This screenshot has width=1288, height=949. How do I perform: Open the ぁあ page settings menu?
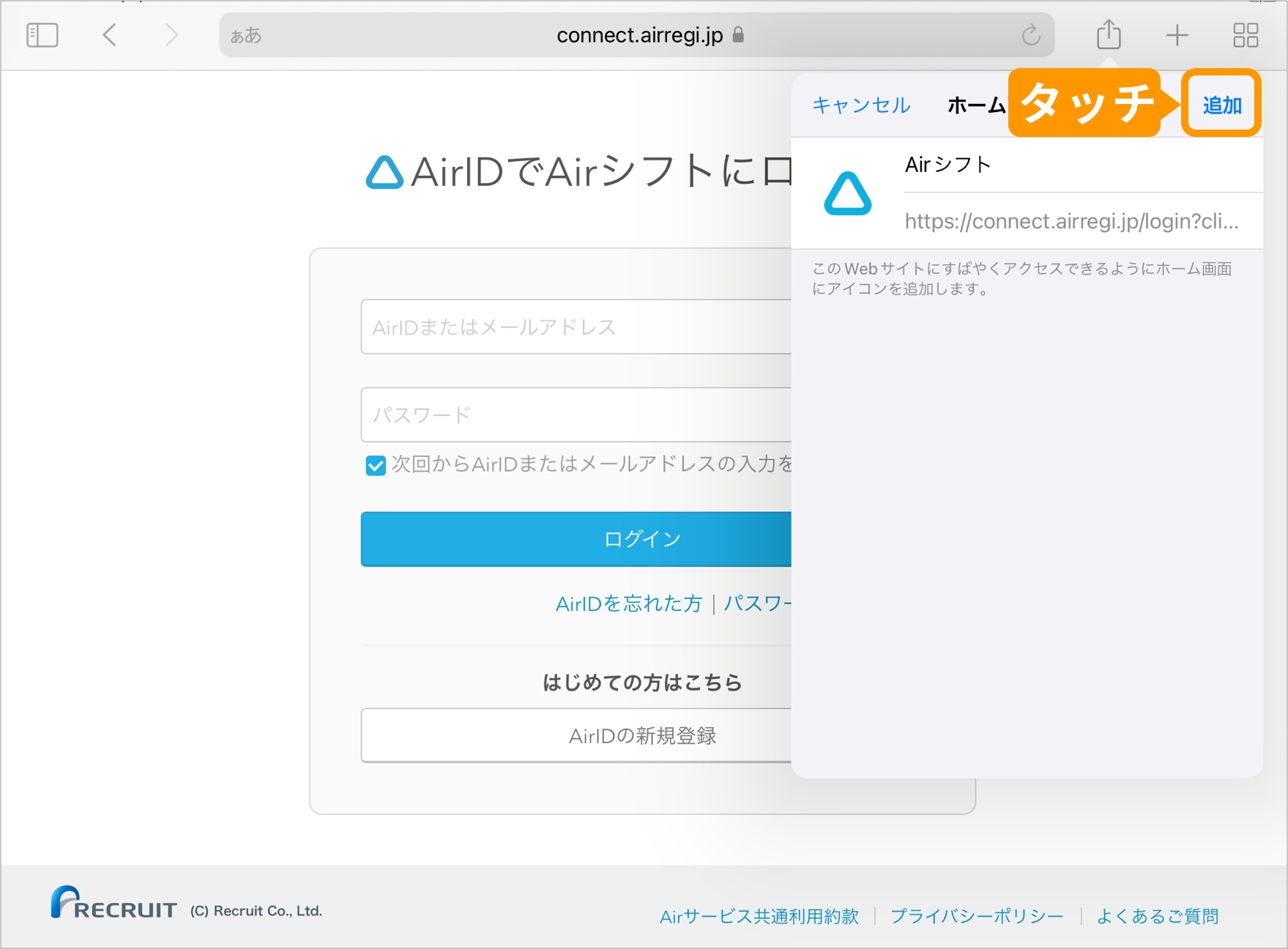[247, 34]
